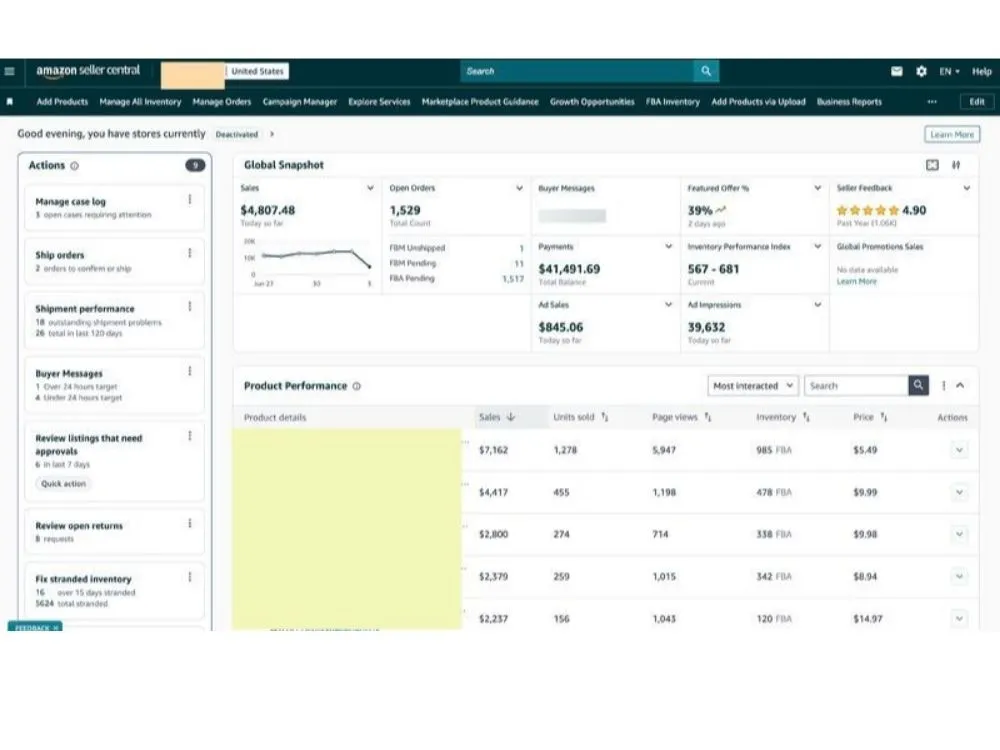This screenshot has height=750, width=1000.
Task: Open the Fix stranded inventory options menu
Action: click(189, 577)
